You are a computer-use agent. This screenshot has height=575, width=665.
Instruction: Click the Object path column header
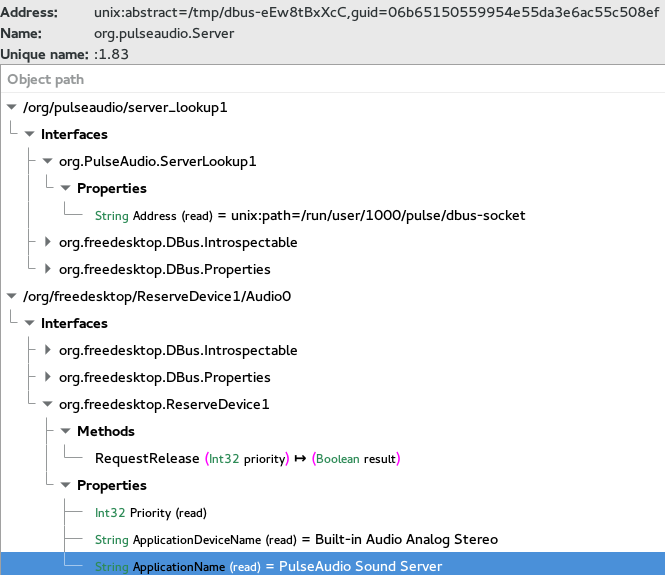(46, 80)
